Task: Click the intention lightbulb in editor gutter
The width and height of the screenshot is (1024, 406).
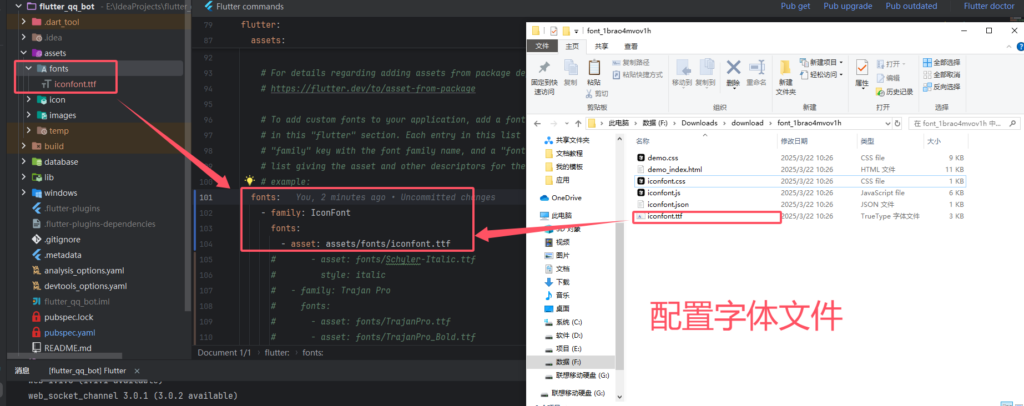Action: pyautogui.click(x=249, y=180)
